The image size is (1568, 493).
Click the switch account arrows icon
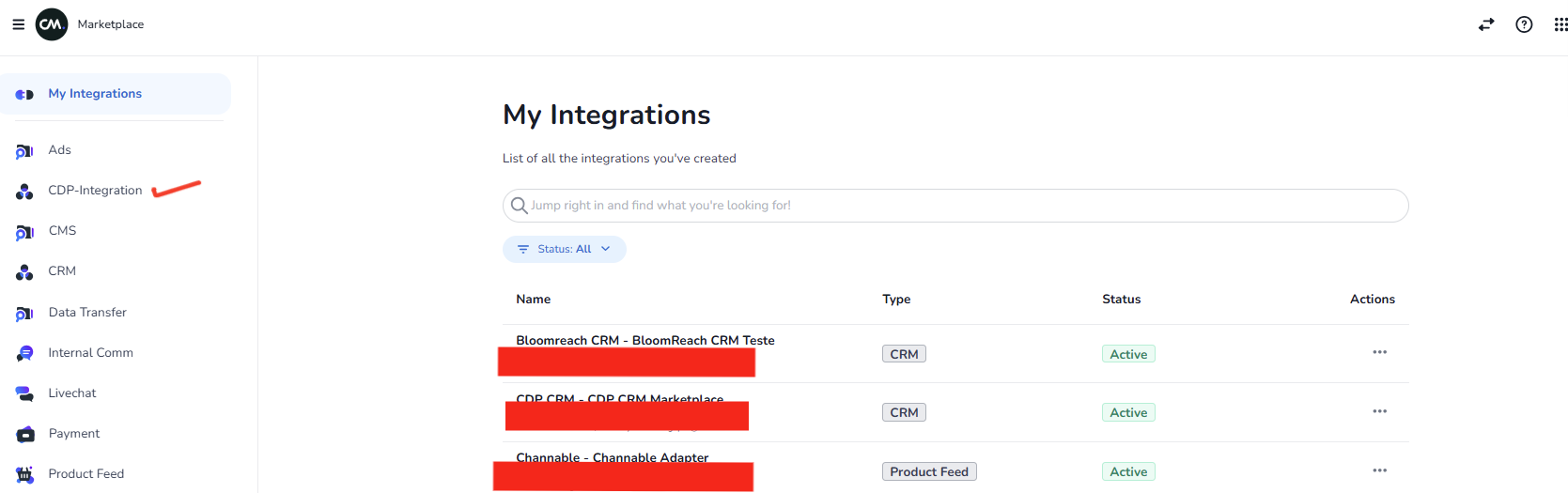click(1486, 24)
